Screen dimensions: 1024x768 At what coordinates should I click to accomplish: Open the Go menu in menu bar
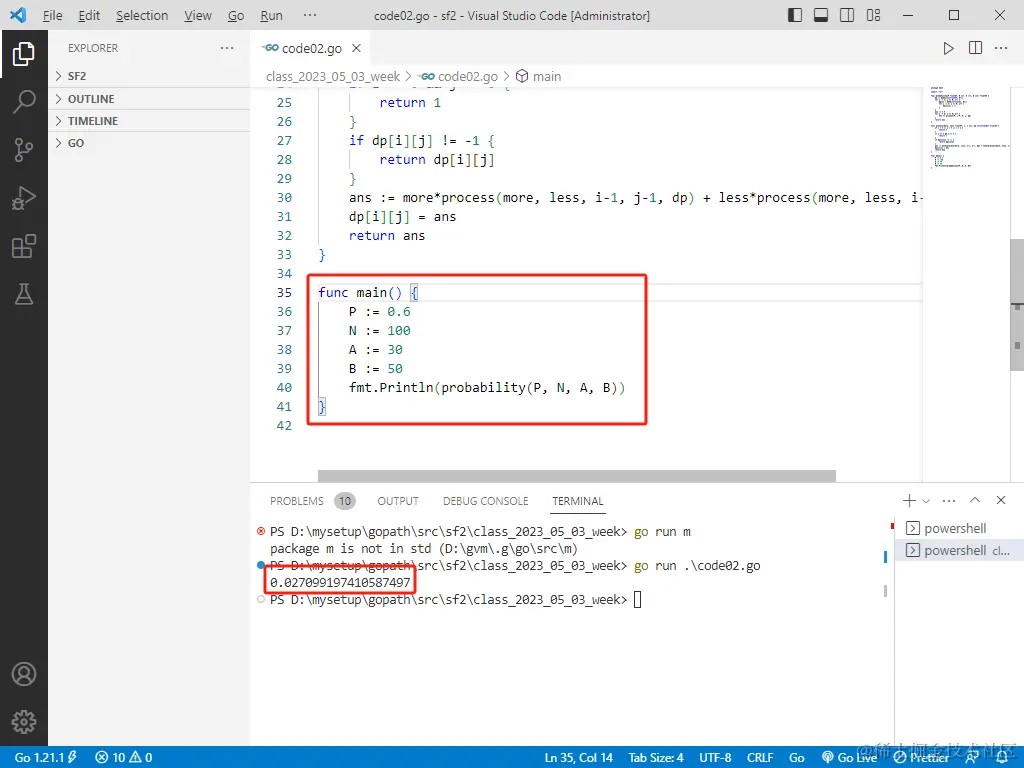tap(236, 16)
